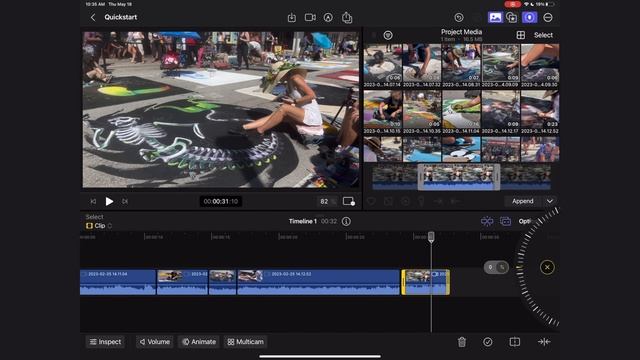Close the jog wheel with X button
Viewport: 640px width, 360px height.
pyautogui.click(x=547, y=267)
